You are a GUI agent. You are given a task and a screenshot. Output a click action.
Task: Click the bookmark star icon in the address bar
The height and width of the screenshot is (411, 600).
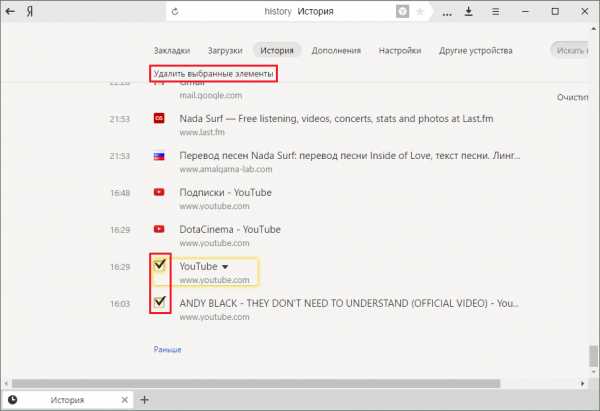(x=420, y=11)
